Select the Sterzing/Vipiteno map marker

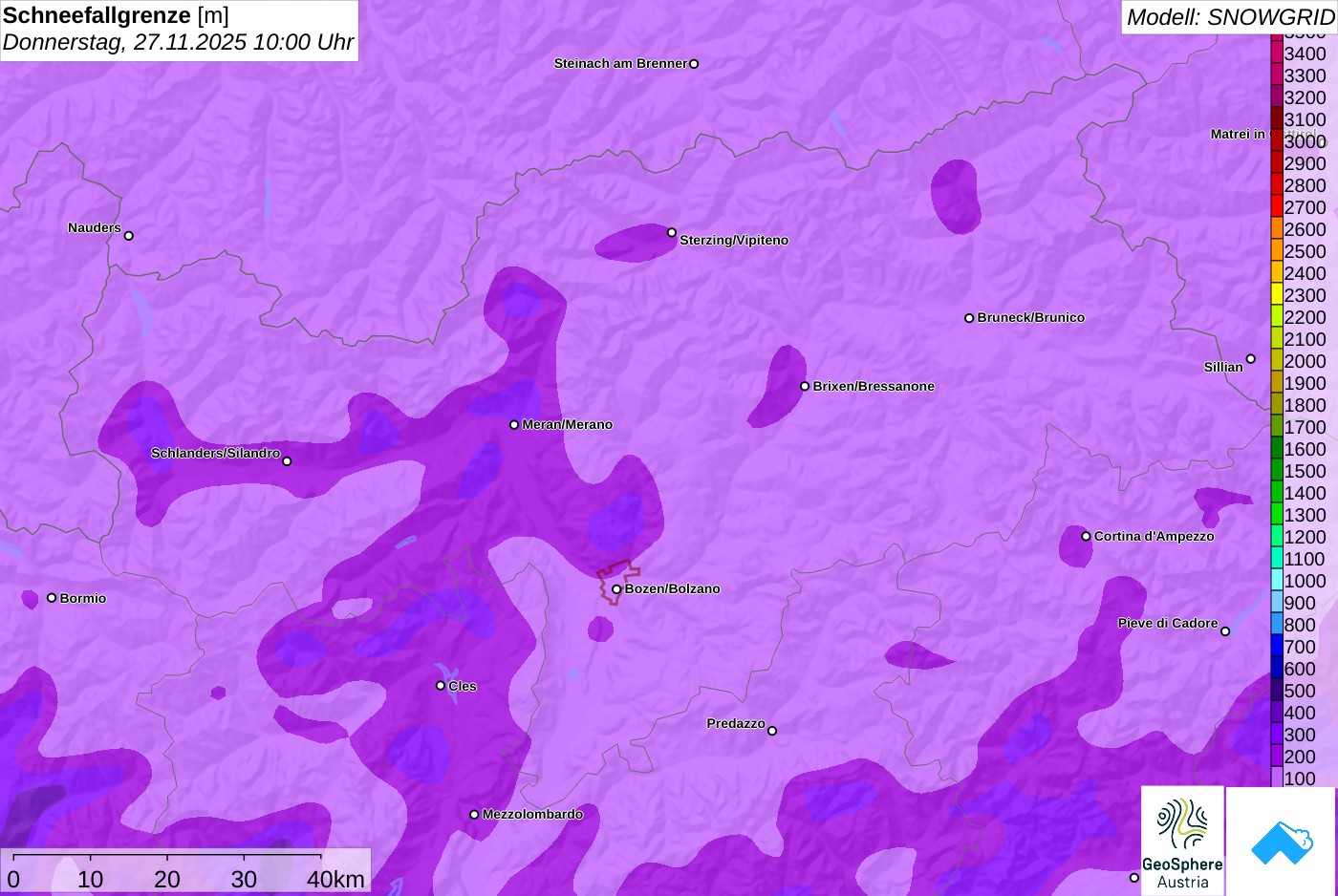tap(672, 232)
